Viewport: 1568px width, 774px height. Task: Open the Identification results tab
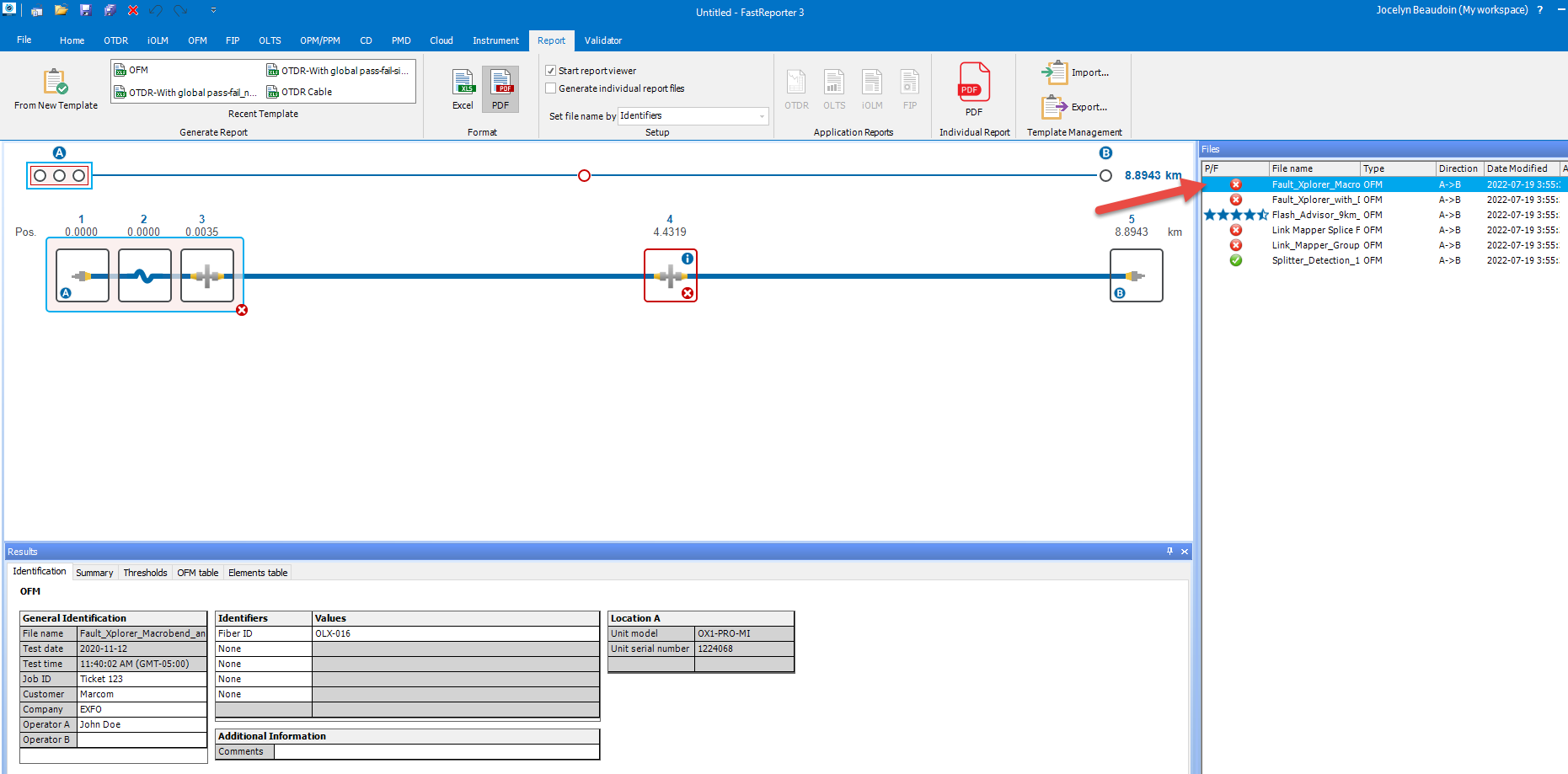[x=40, y=571]
